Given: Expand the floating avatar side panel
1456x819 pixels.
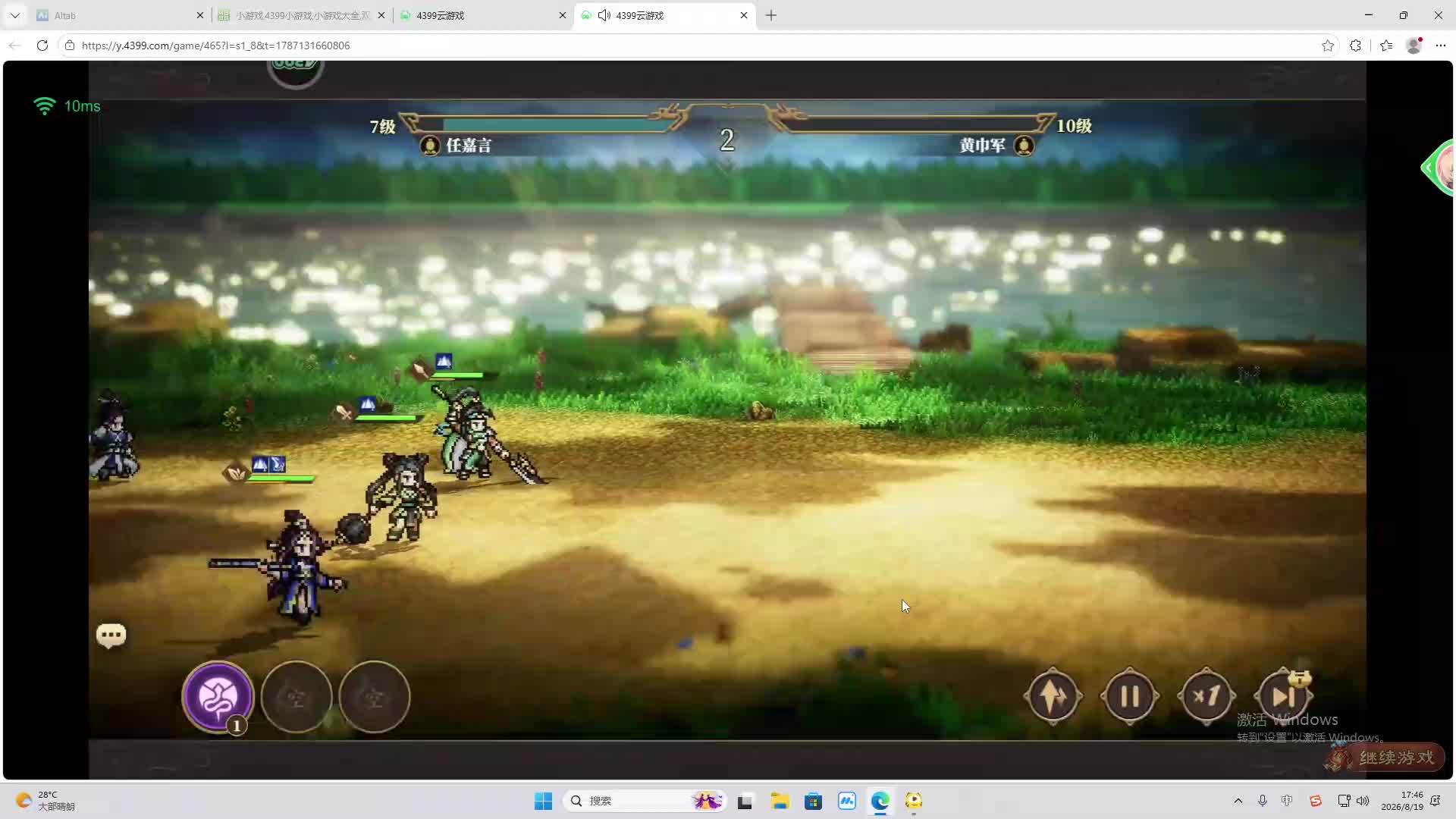Looking at the screenshot, I should (1439, 168).
